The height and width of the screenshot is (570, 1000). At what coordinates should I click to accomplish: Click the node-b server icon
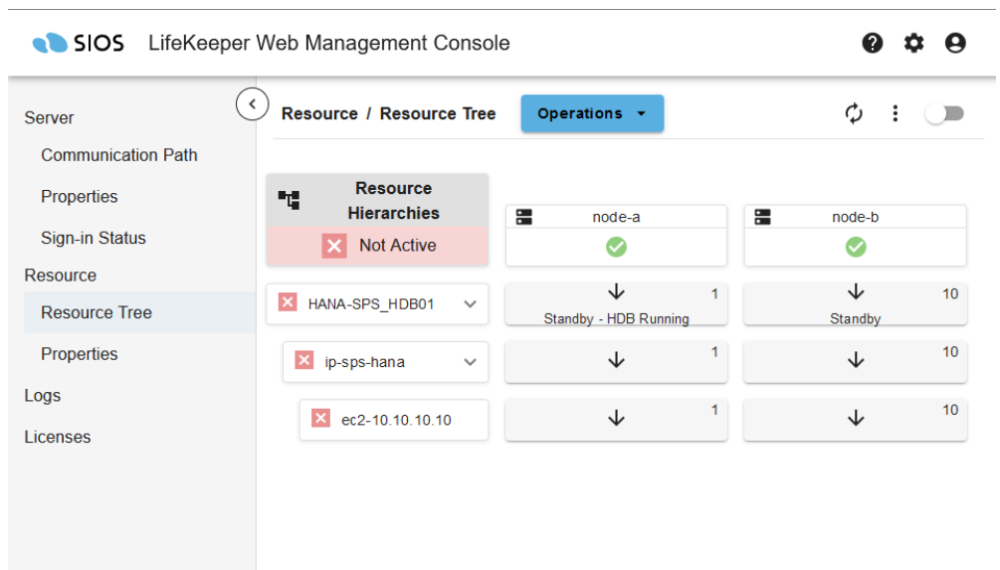763,217
